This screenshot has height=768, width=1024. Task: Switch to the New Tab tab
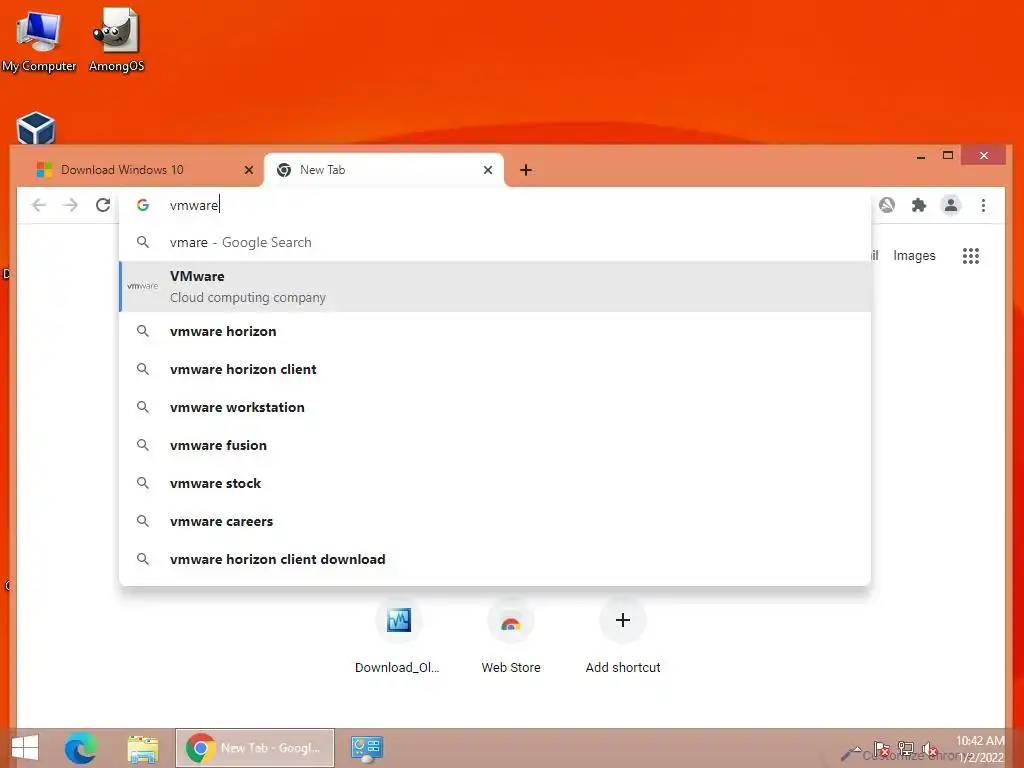coord(384,170)
